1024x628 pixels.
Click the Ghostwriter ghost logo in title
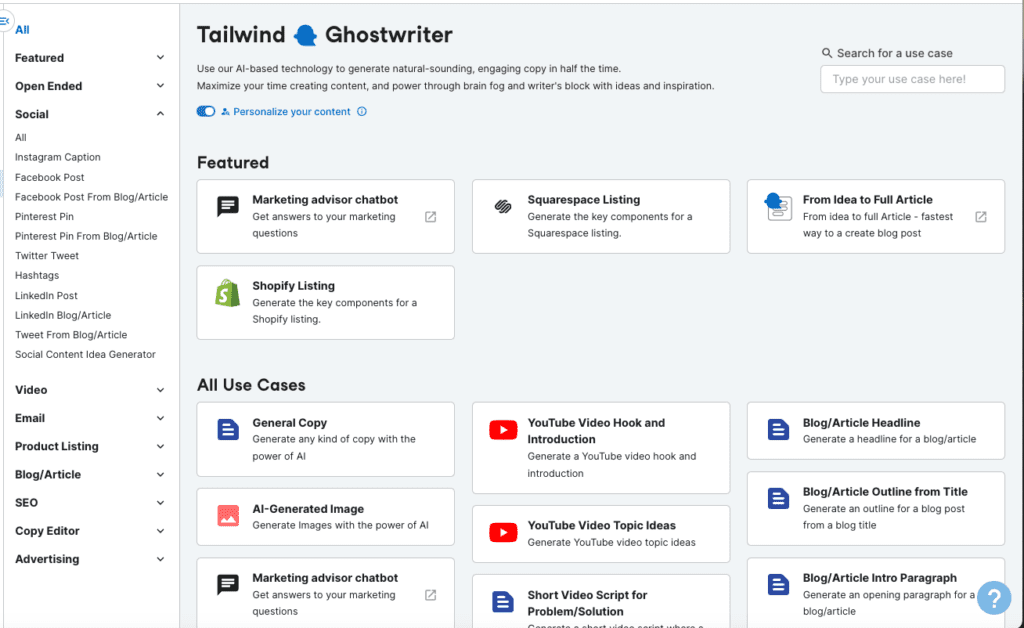point(305,35)
